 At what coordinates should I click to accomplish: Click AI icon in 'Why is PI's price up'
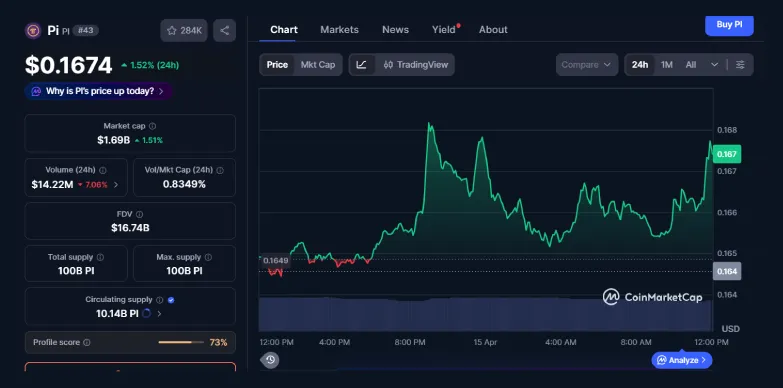(36, 91)
